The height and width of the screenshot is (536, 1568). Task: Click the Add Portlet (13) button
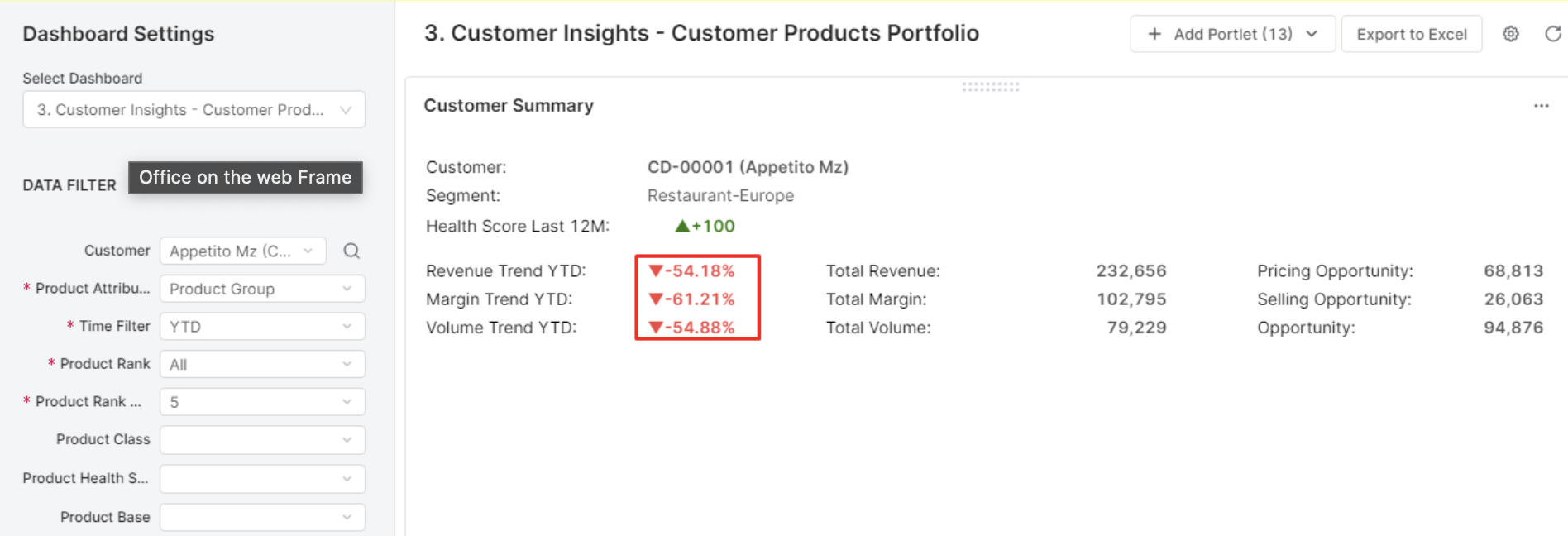click(1231, 34)
